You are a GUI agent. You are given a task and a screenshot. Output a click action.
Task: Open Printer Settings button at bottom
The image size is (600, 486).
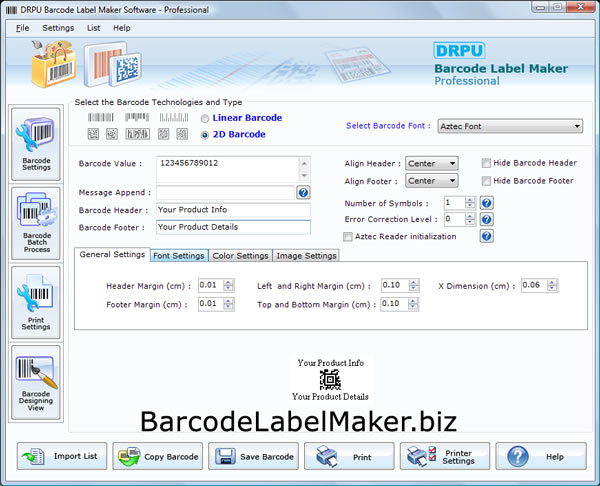445,456
